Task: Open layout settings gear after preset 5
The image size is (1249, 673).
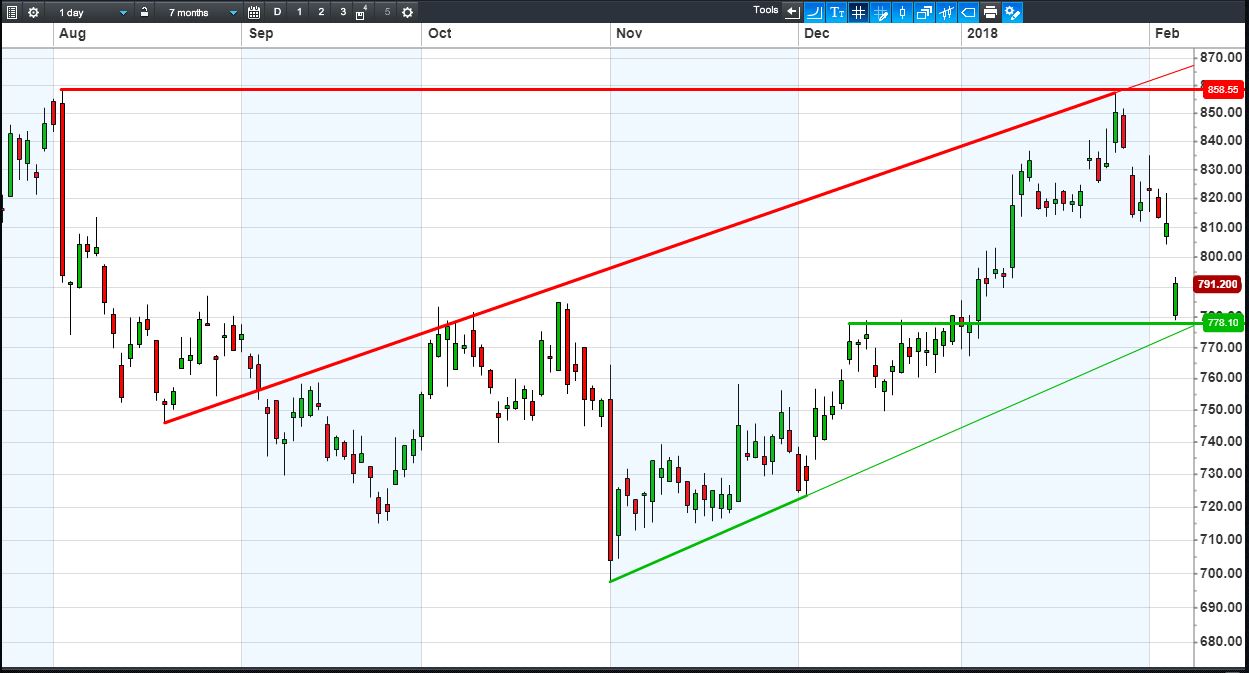Action: (408, 12)
